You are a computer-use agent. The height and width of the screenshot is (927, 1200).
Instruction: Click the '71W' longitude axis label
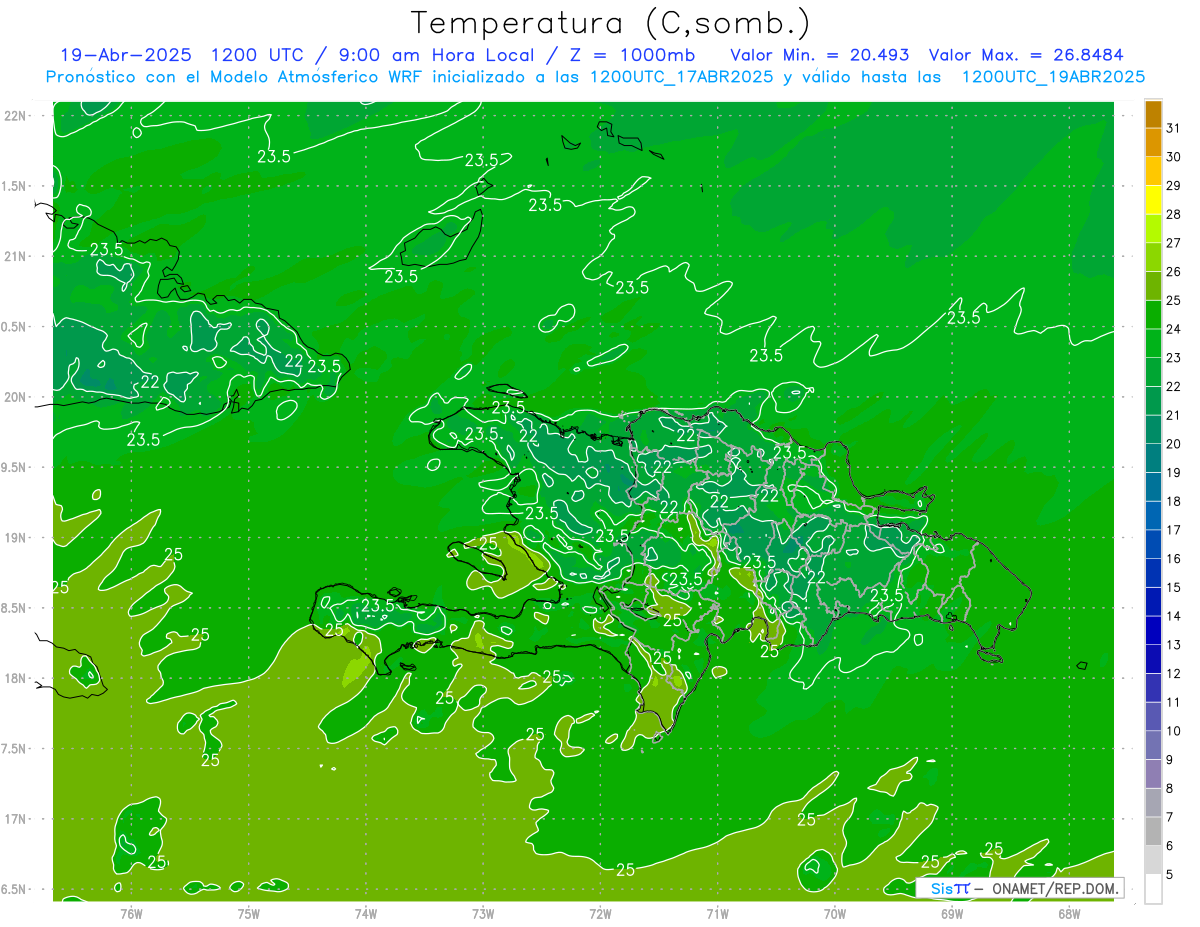717,913
